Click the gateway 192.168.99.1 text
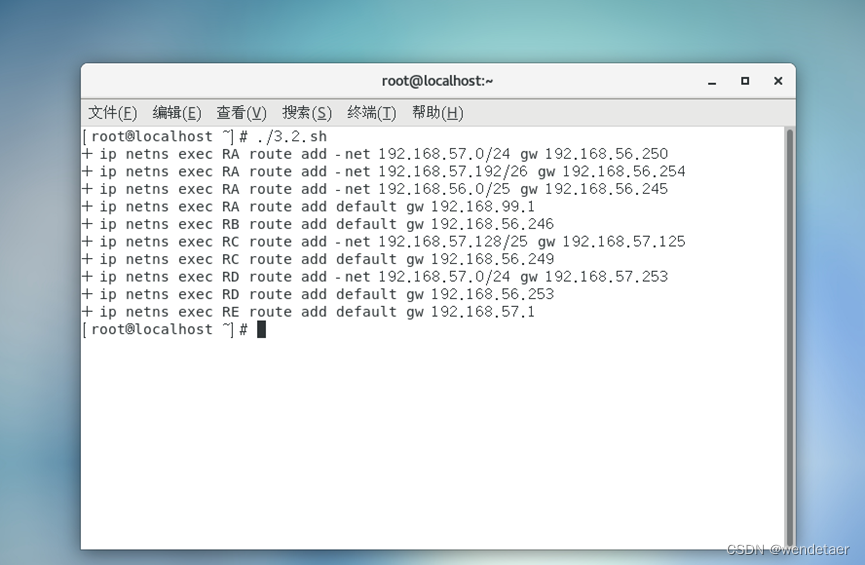 tap(483, 207)
